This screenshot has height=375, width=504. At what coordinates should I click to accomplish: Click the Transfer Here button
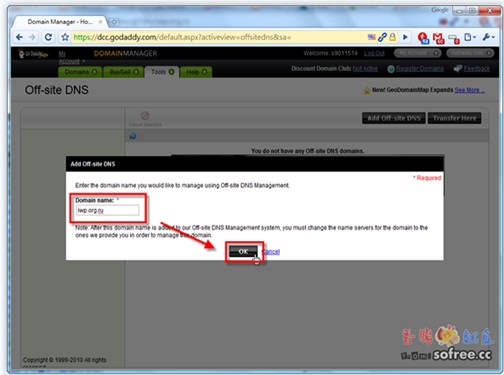(454, 118)
